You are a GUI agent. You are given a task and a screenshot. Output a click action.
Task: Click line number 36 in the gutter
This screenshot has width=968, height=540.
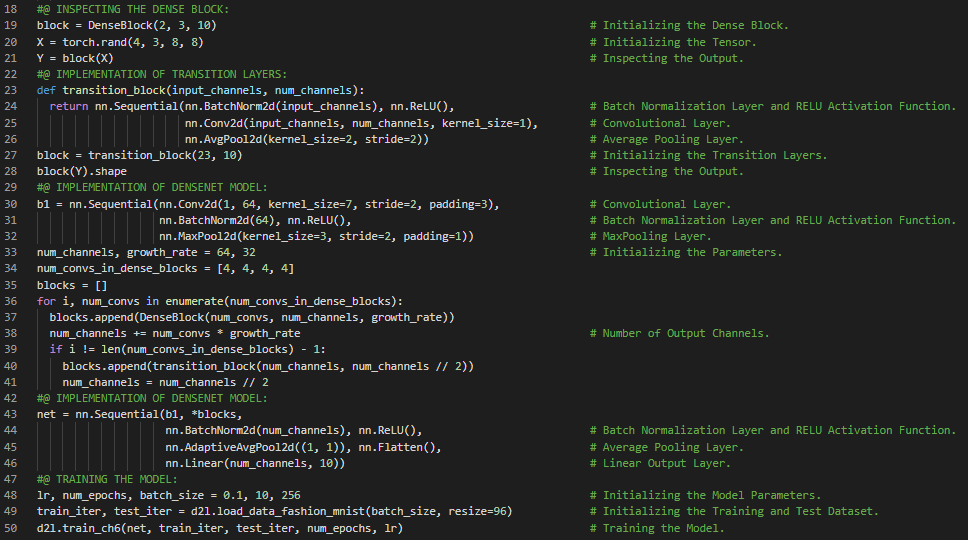point(12,301)
